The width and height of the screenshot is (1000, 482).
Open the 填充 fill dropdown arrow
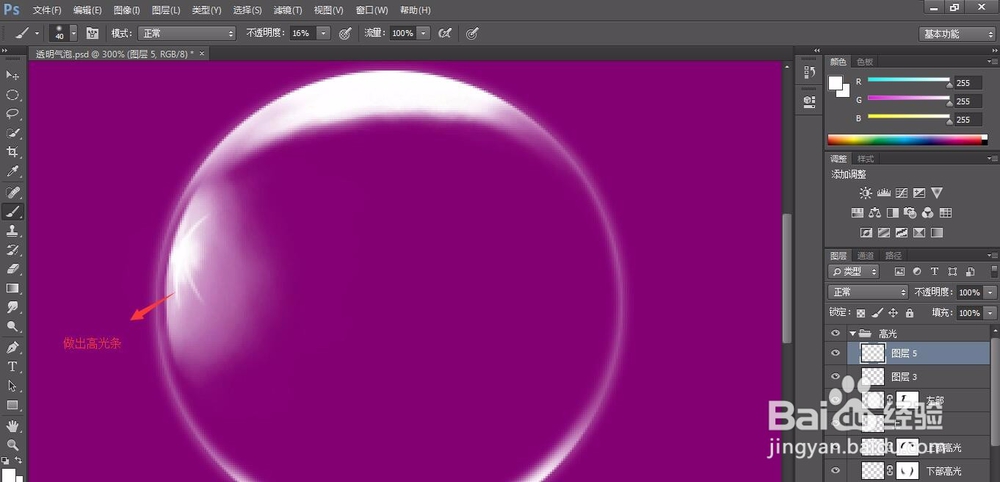989,313
